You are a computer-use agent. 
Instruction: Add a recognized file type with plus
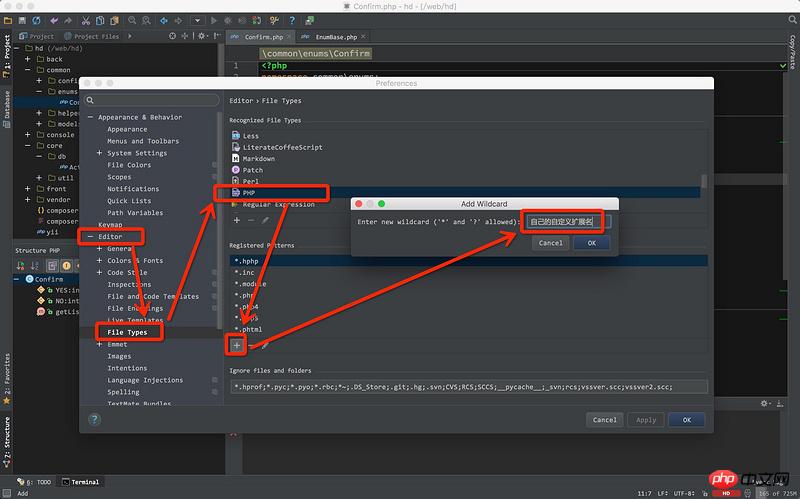(237, 220)
